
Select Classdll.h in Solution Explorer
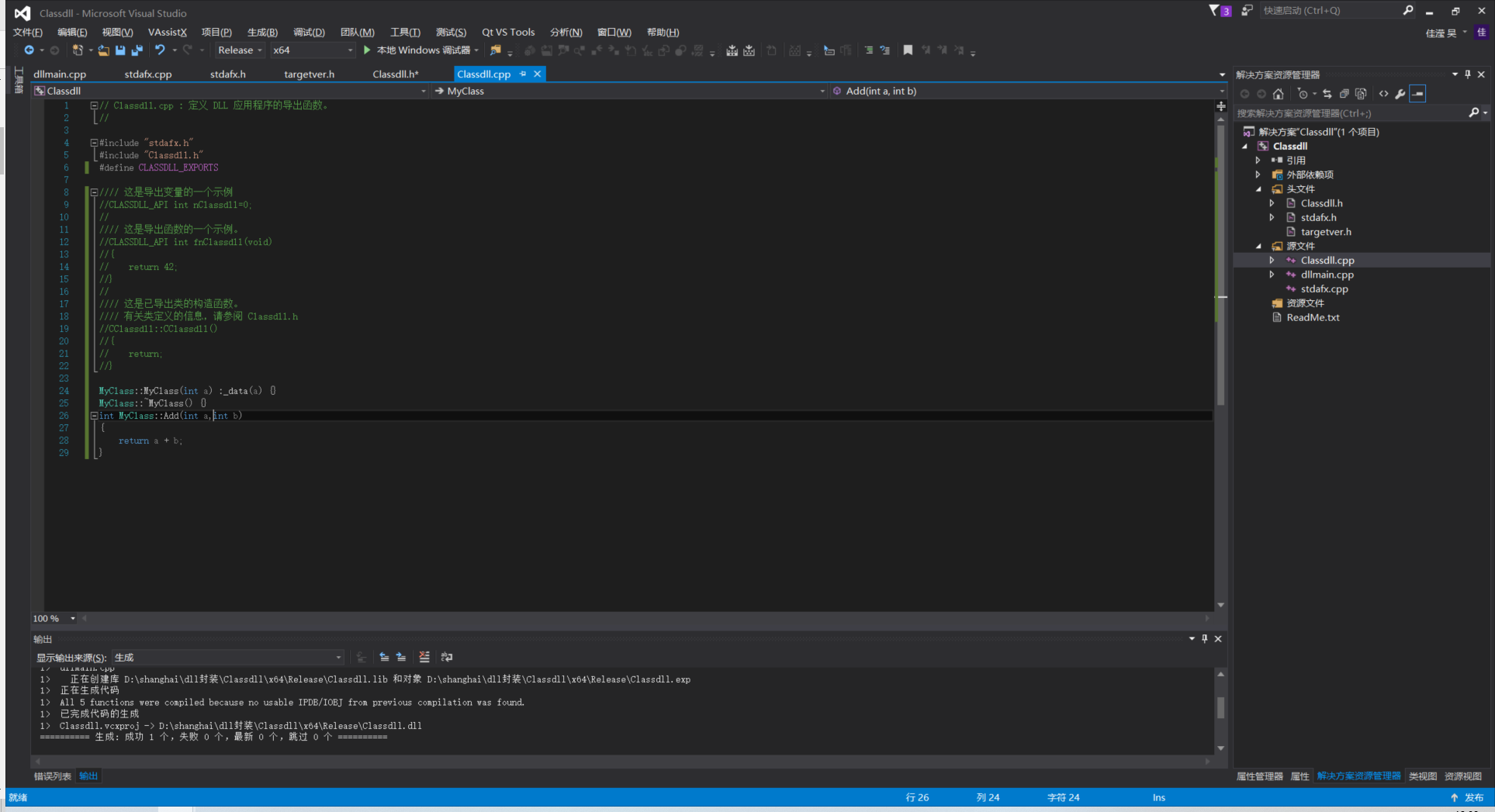pyautogui.click(x=1321, y=204)
